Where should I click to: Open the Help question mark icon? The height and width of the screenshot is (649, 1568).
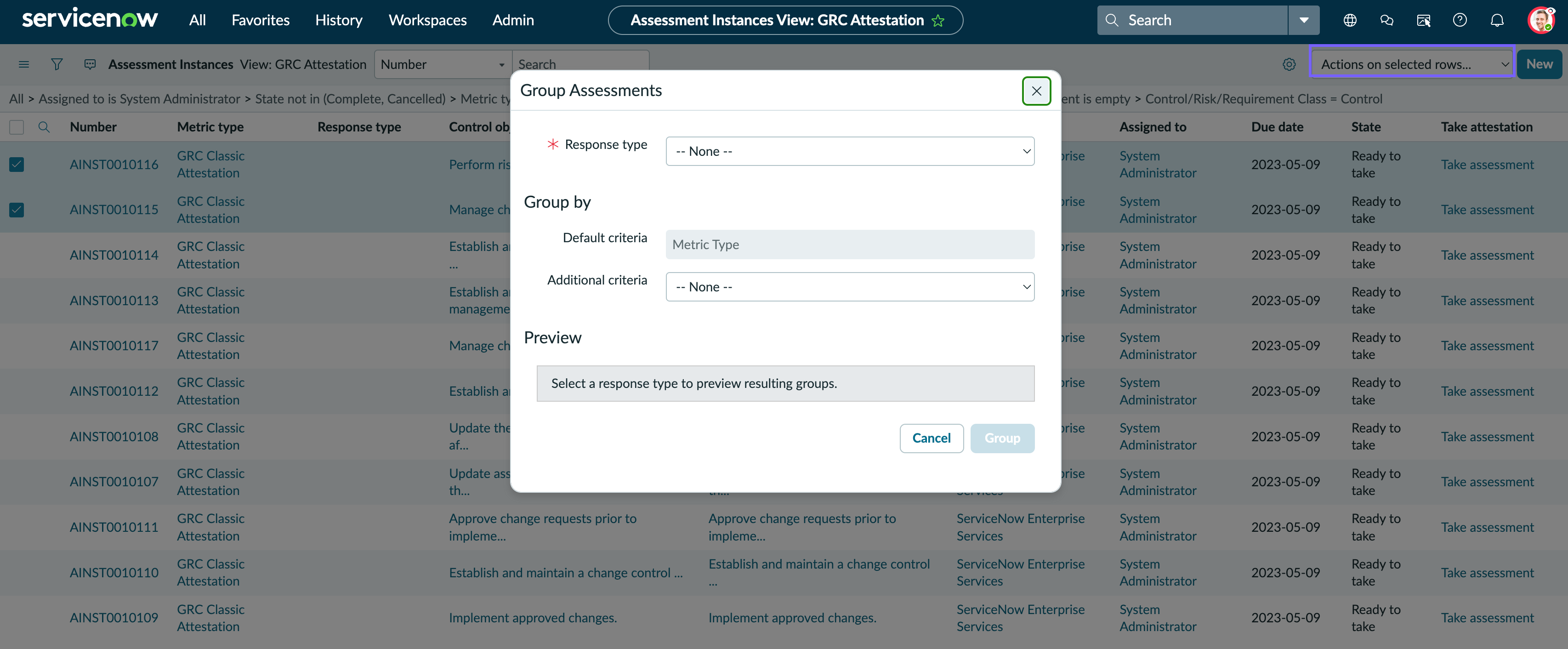(x=1460, y=20)
